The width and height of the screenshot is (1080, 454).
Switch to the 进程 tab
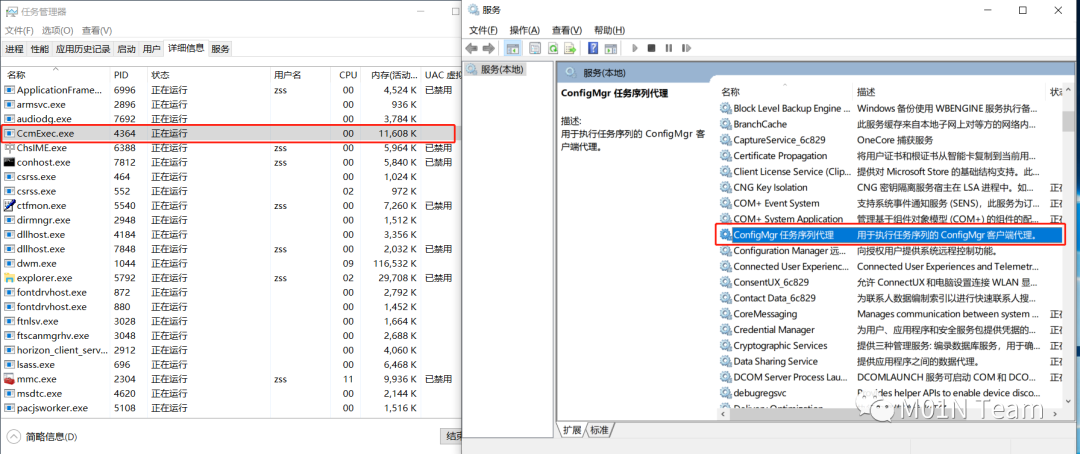[14, 49]
